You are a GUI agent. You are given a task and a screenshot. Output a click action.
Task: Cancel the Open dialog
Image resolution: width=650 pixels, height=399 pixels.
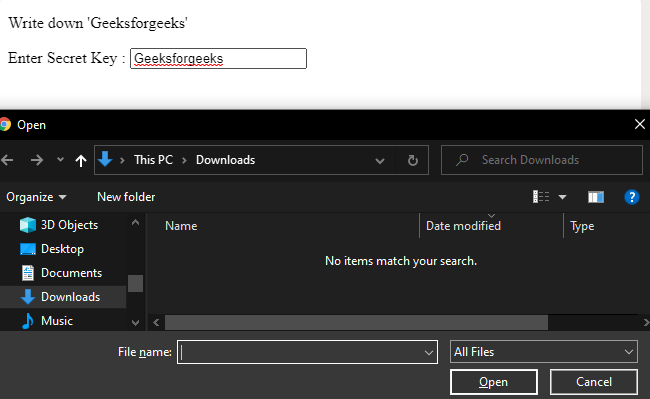[x=594, y=382]
